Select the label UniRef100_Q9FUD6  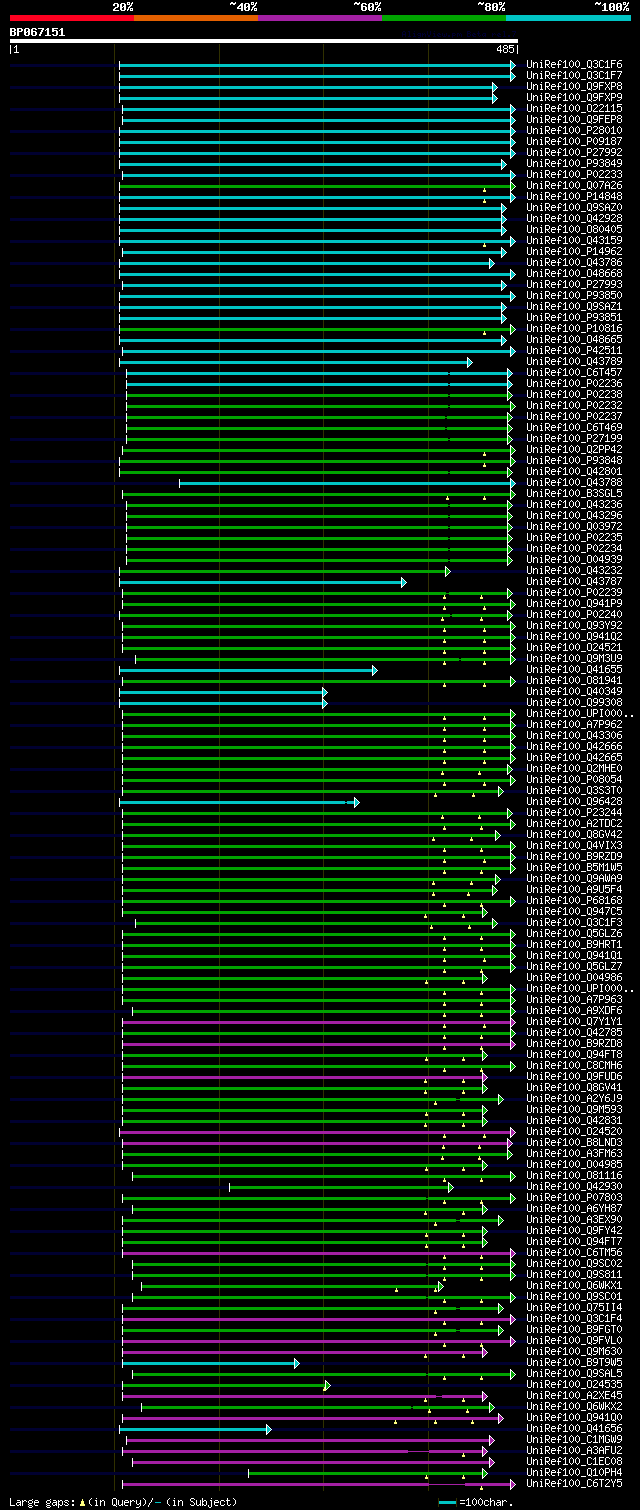pos(575,1077)
